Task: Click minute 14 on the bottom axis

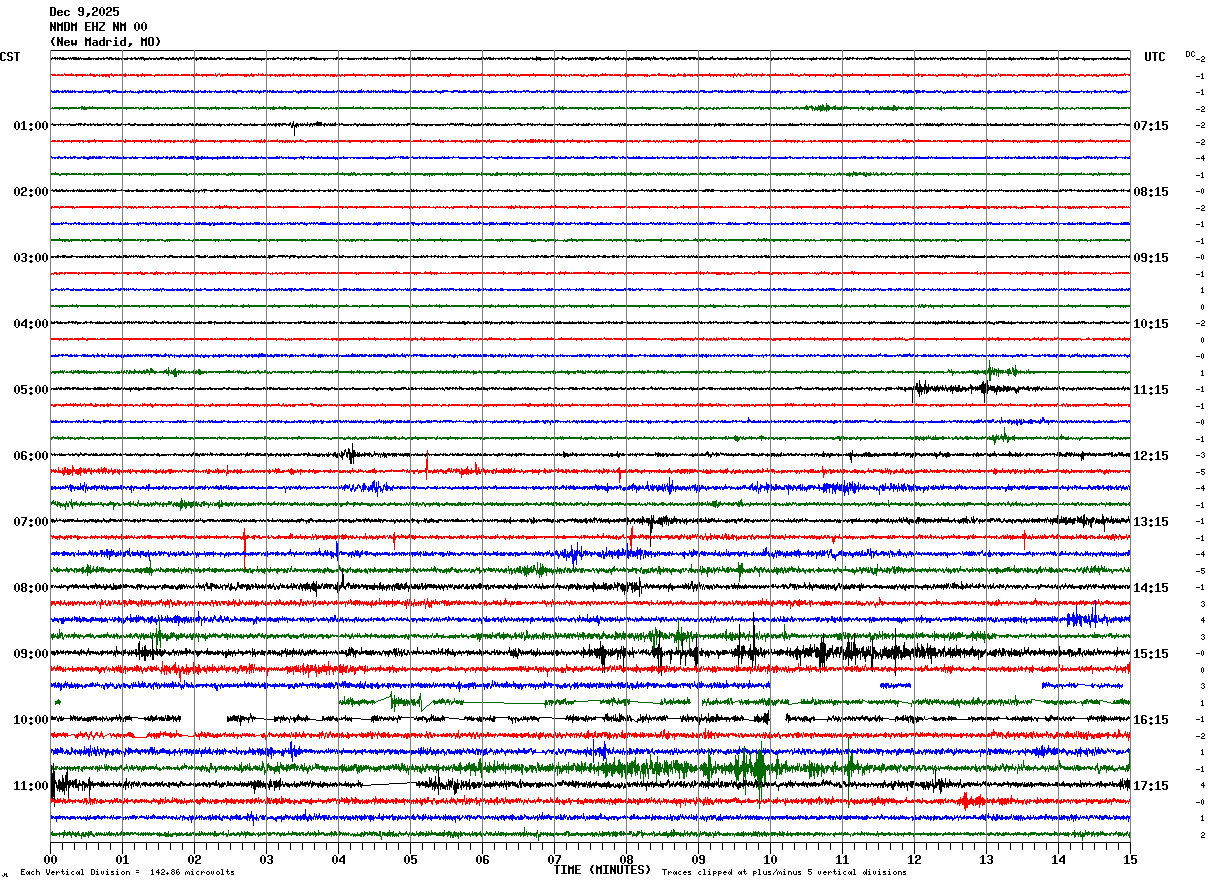Action: [x=1058, y=859]
